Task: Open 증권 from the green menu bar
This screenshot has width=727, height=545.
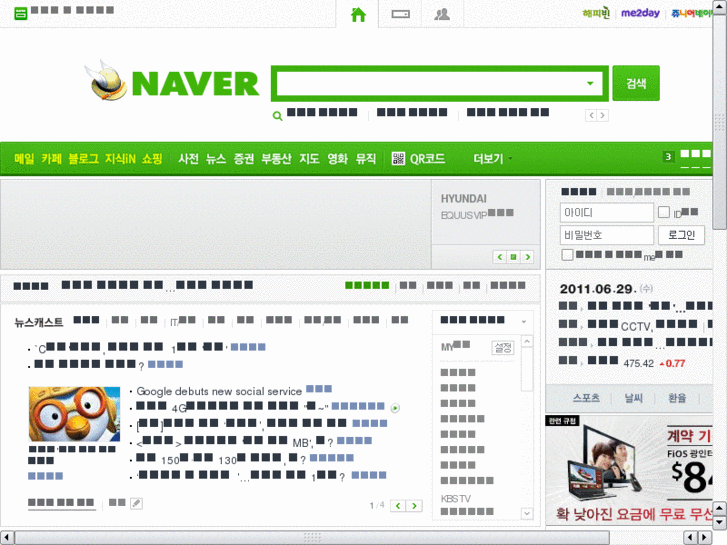Action: (x=244, y=159)
